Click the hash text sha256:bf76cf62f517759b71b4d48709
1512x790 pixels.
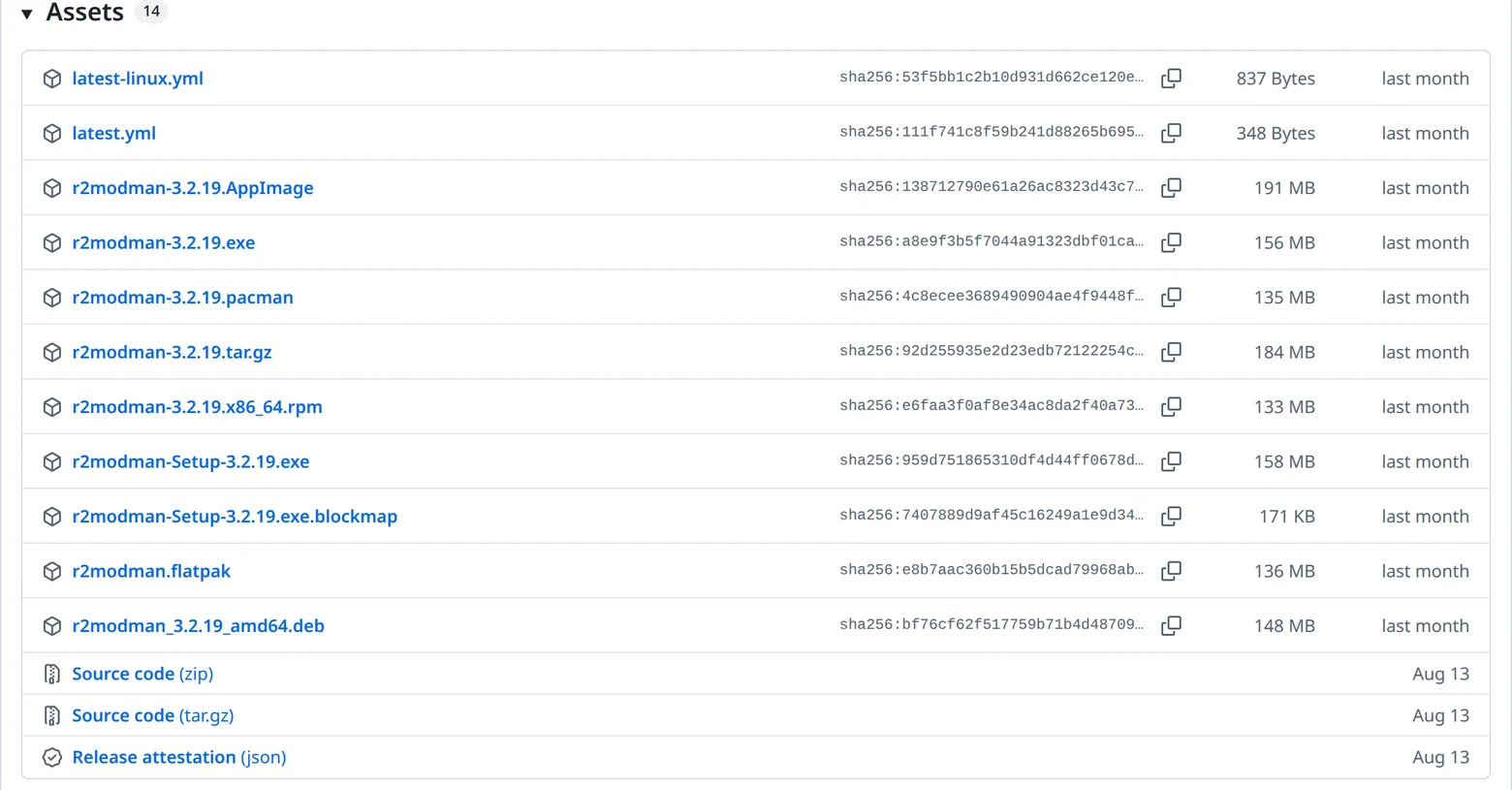(x=992, y=625)
